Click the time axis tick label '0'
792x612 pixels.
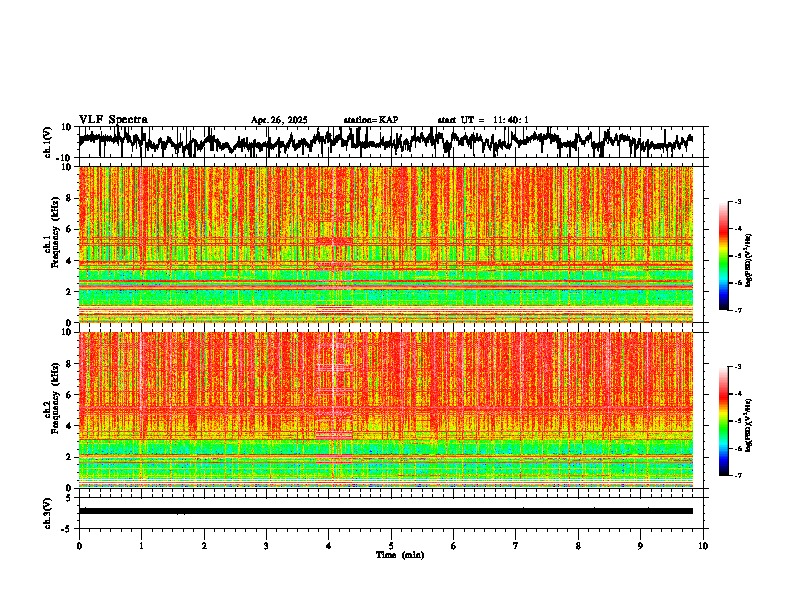(79, 546)
